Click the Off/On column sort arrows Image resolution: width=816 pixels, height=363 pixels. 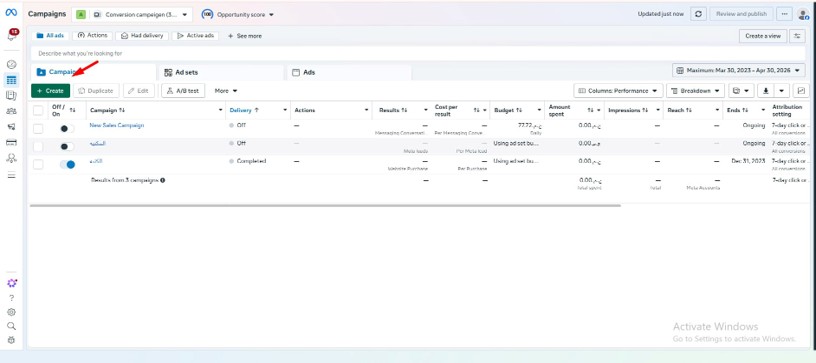tap(72, 110)
